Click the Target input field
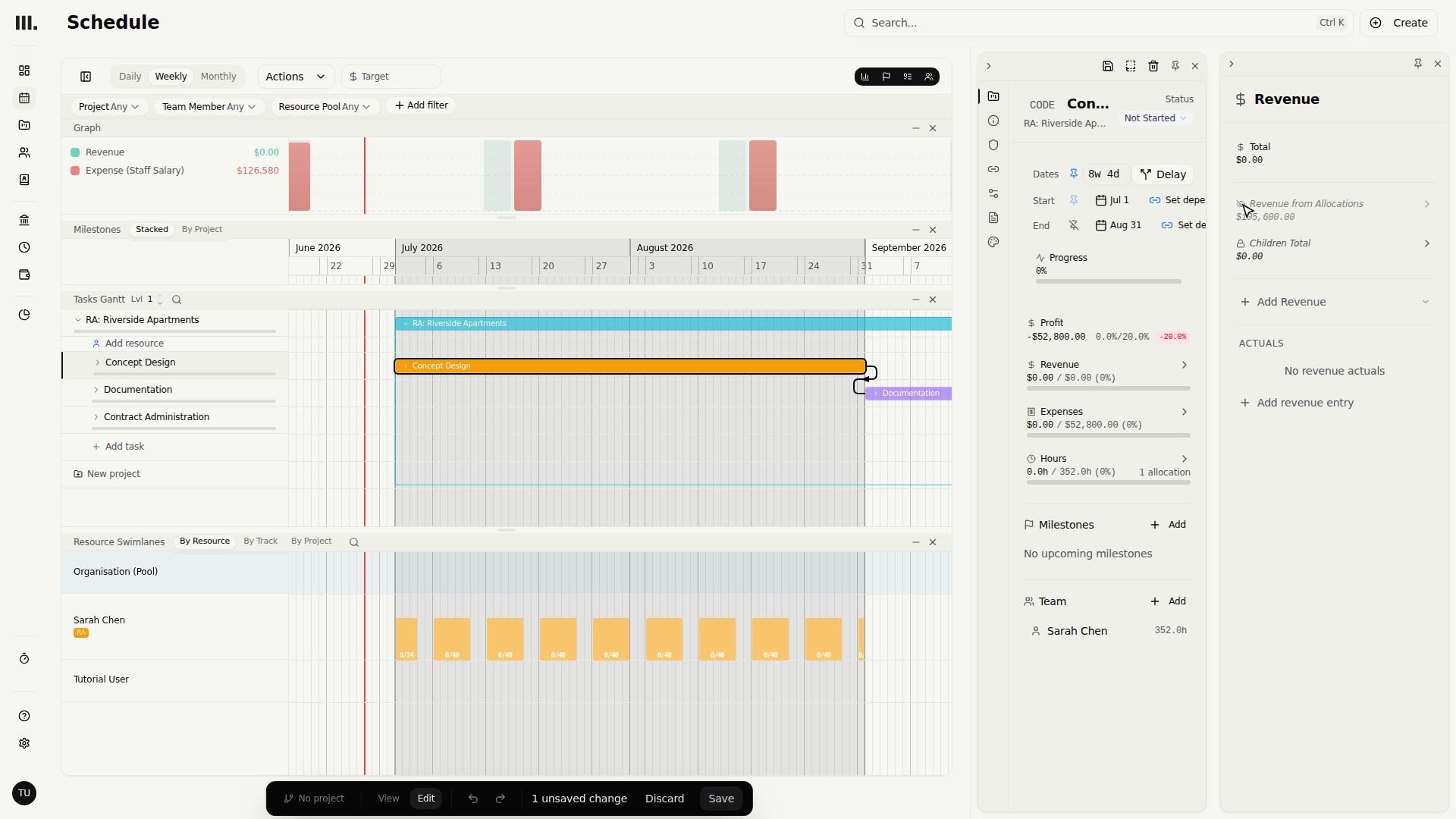Viewport: 1456px width, 819px height. [x=391, y=77]
